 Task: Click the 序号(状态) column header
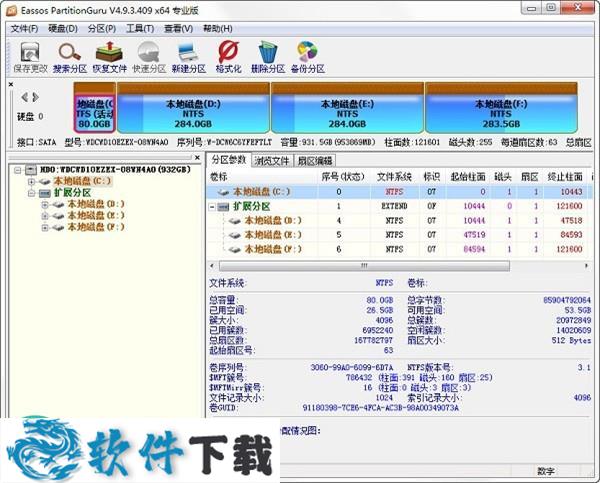343,177
